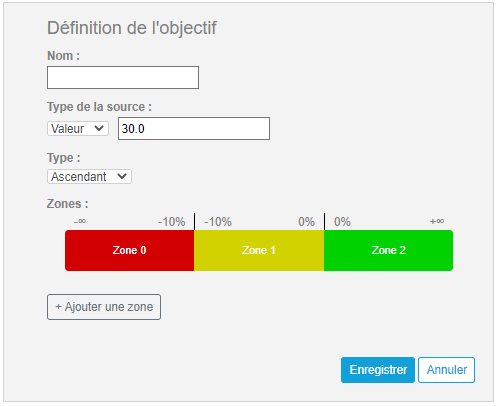Cancel with the Annuler button
The height and width of the screenshot is (406, 497).
(x=447, y=370)
